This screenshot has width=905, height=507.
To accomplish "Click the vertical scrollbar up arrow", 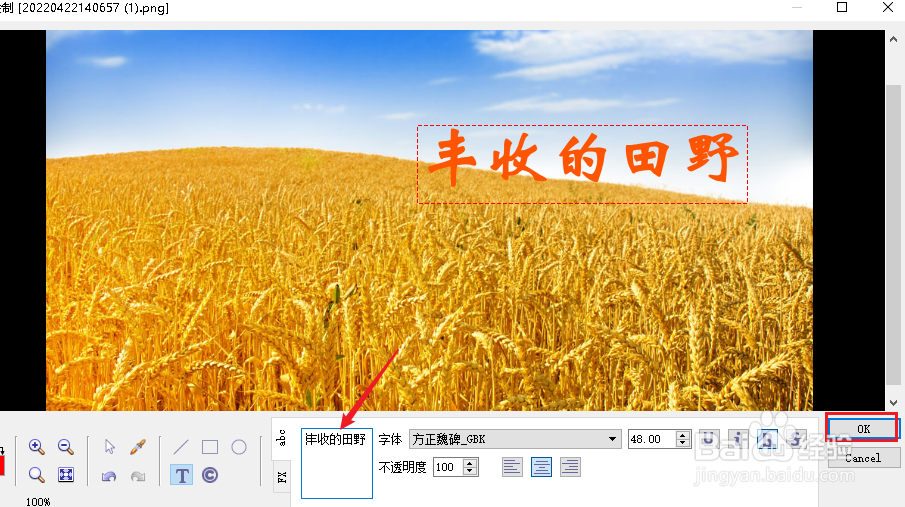I will [893, 39].
